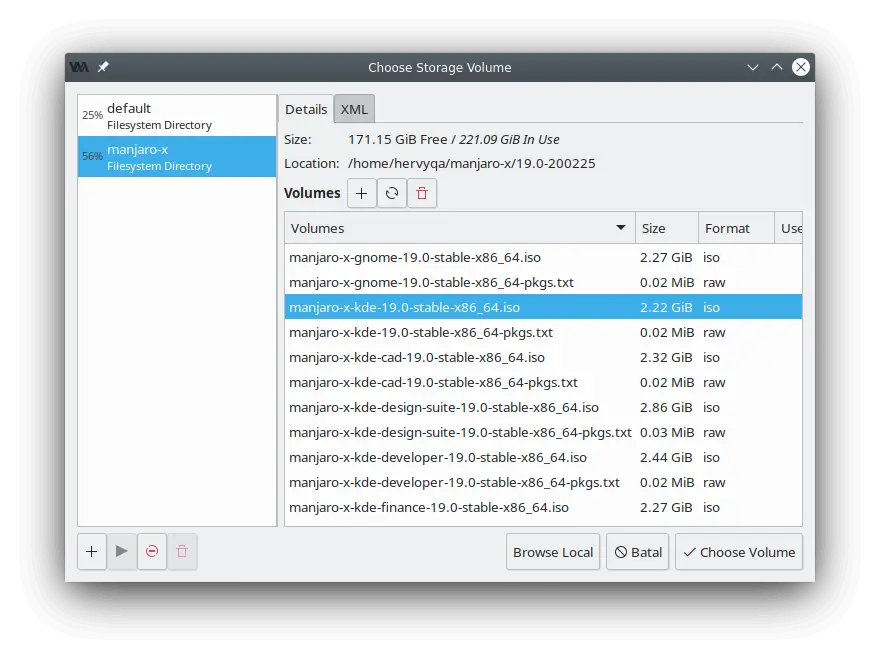Click the virt-manager window menu icon
This screenshot has width=880, height=659.
click(79, 67)
